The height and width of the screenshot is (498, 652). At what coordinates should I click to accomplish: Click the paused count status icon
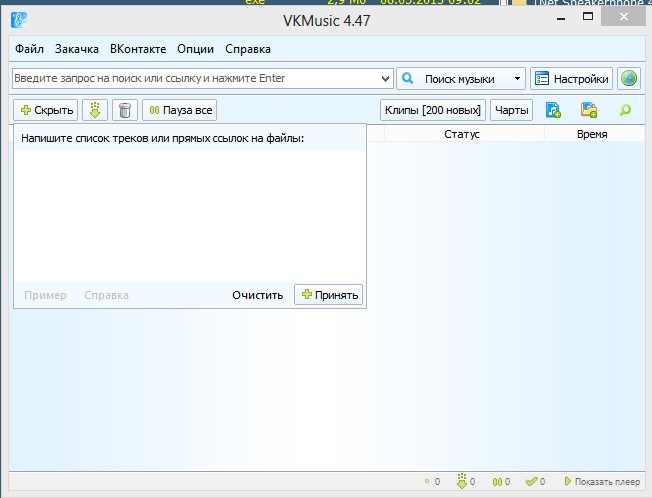(497, 482)
